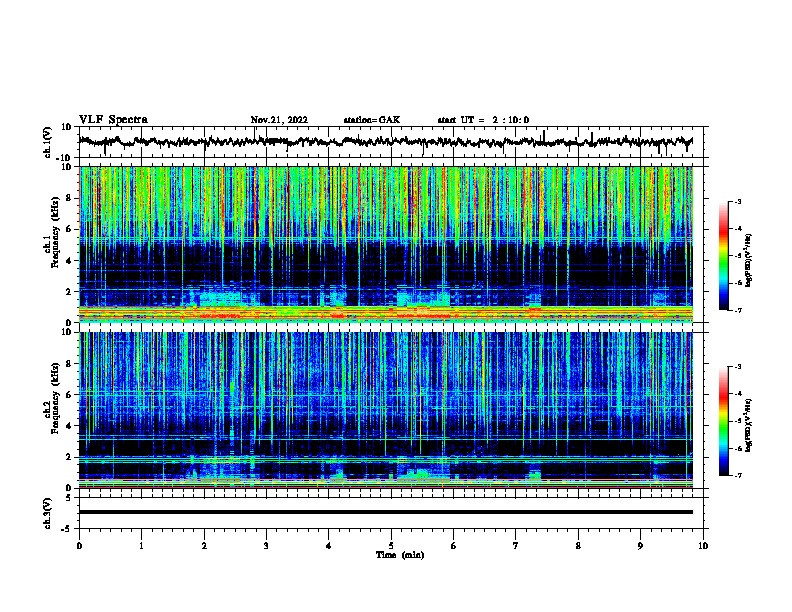This screenshot has height=612, width=792.
Task: Click time axis tick label "6"
Action: [x=454, y=546]
